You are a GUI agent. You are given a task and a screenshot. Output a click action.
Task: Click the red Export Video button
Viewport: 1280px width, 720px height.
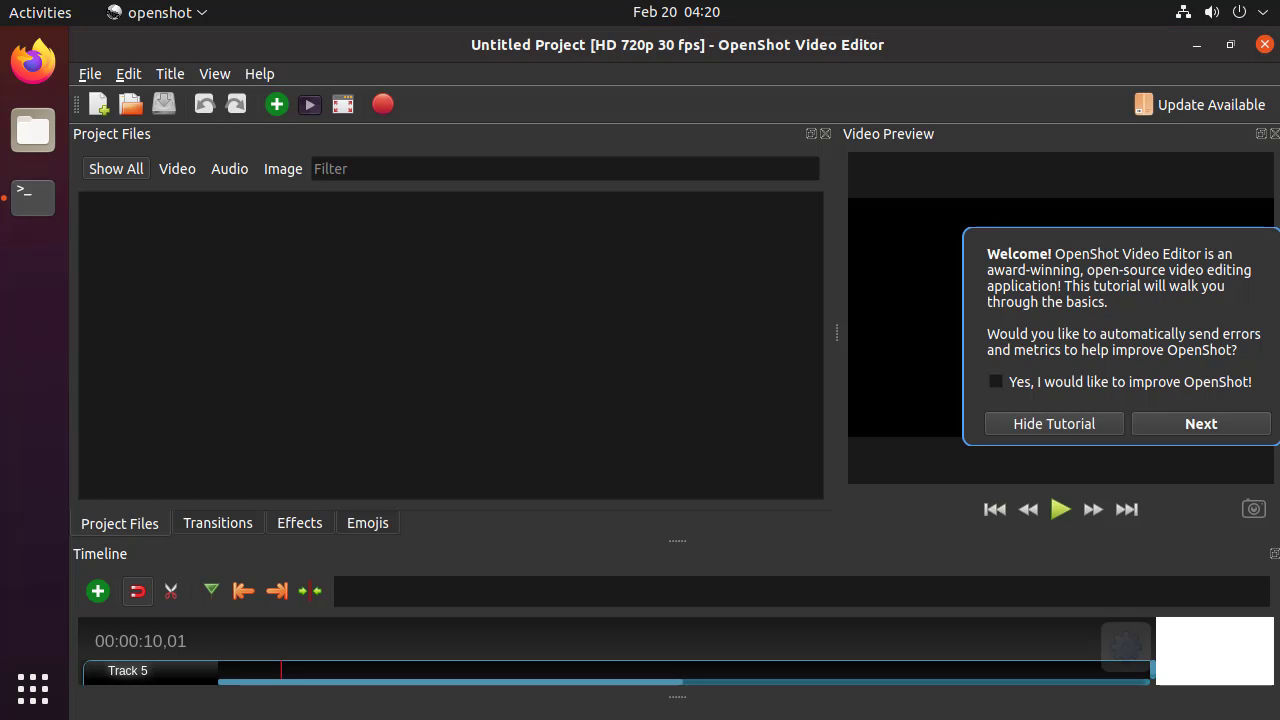(383, 104)
